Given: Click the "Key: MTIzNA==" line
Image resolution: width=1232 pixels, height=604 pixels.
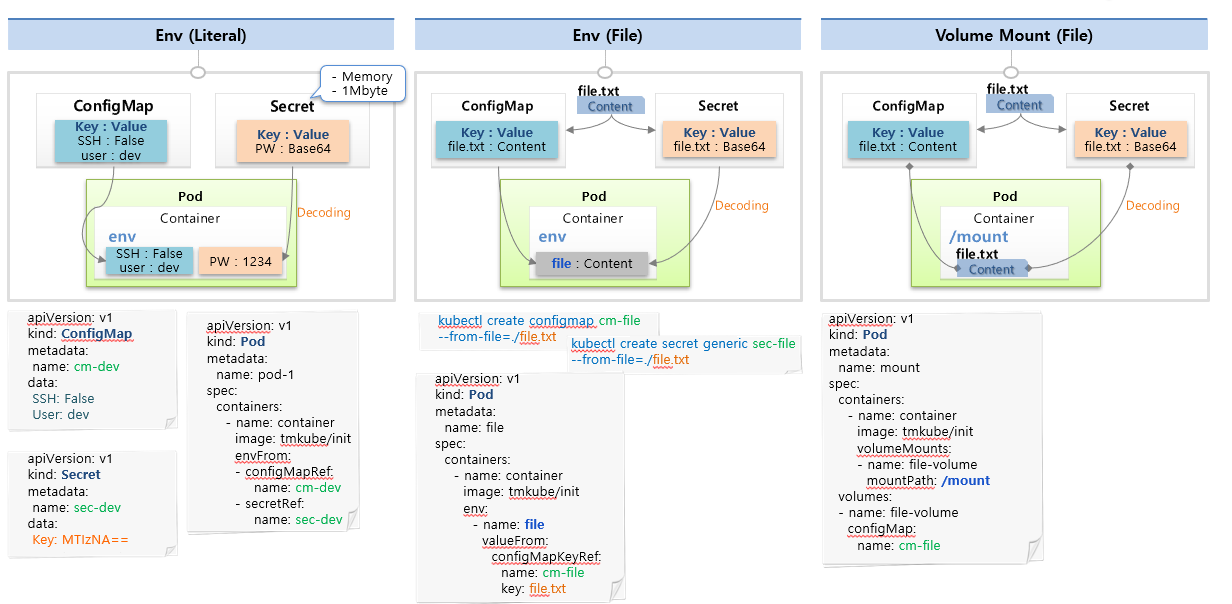Looking at the screenshot, I should (80, 540).
